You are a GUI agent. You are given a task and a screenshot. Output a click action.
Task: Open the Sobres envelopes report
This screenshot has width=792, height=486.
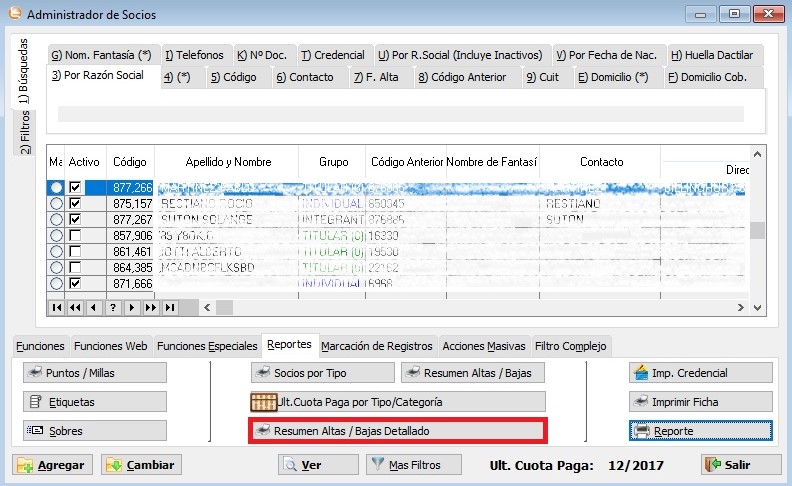pyautogui.click(x=94, y=431)
